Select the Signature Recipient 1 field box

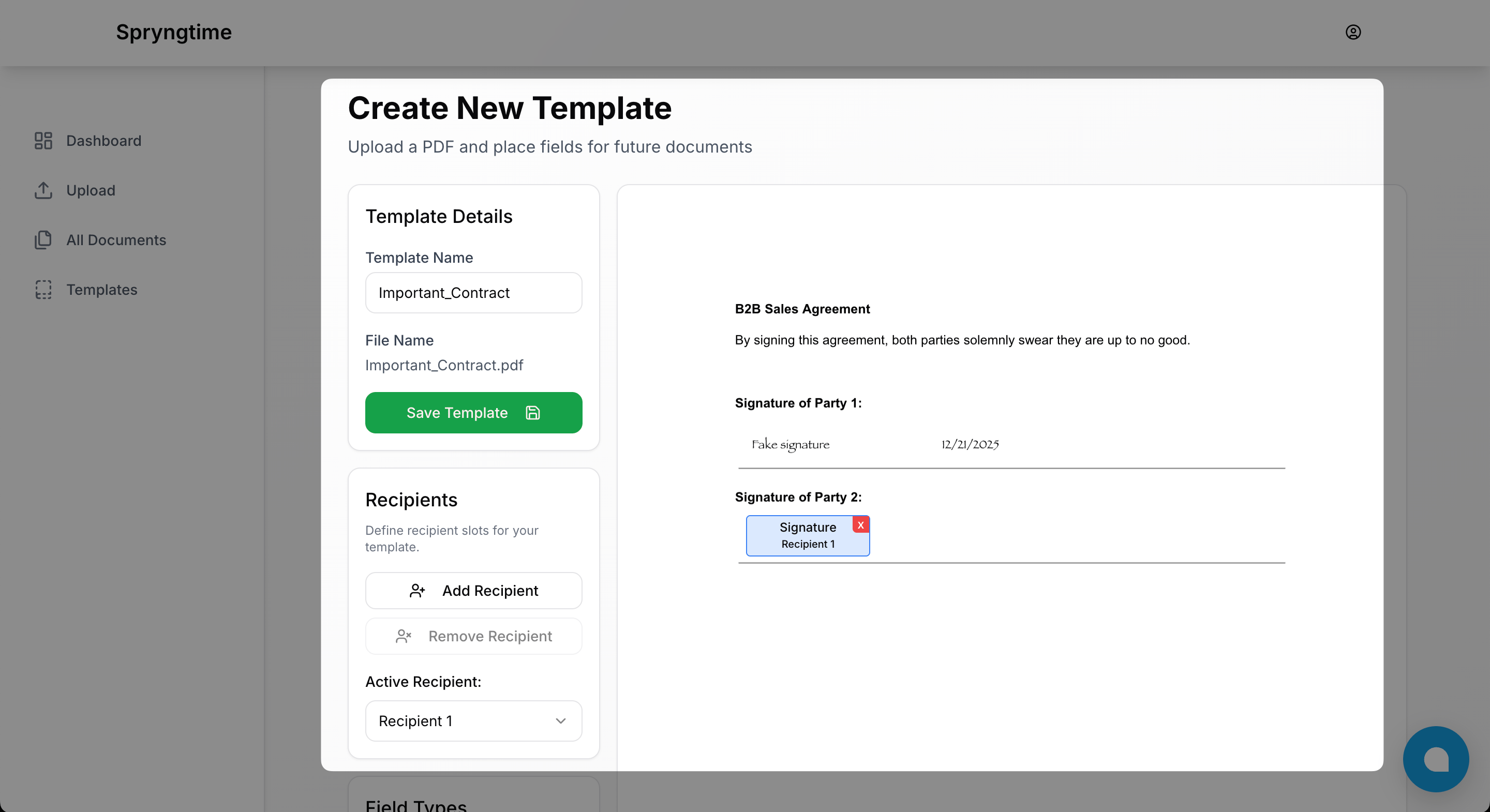point(808,535)
